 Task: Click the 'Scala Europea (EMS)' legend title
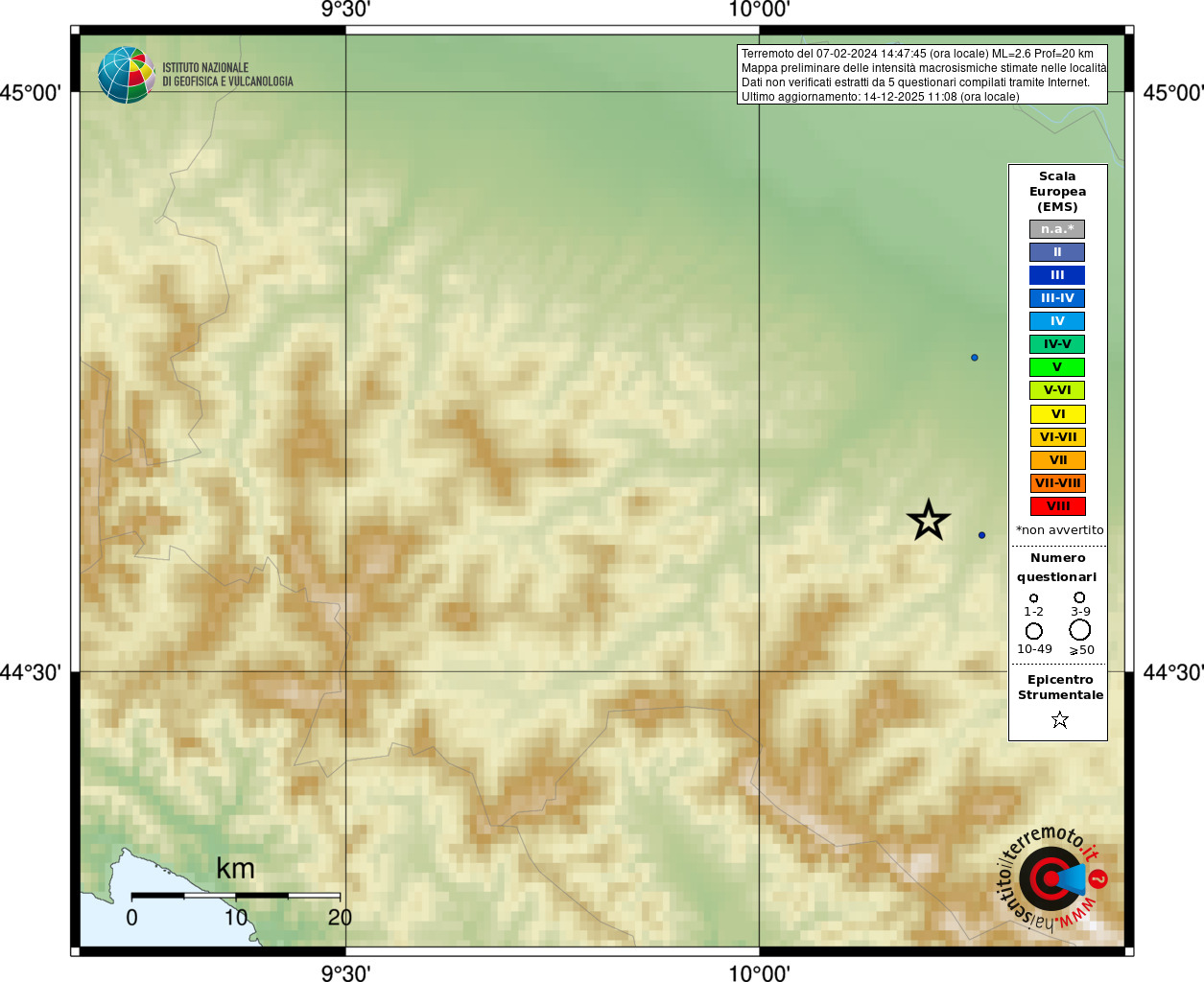click(1057, 192)
